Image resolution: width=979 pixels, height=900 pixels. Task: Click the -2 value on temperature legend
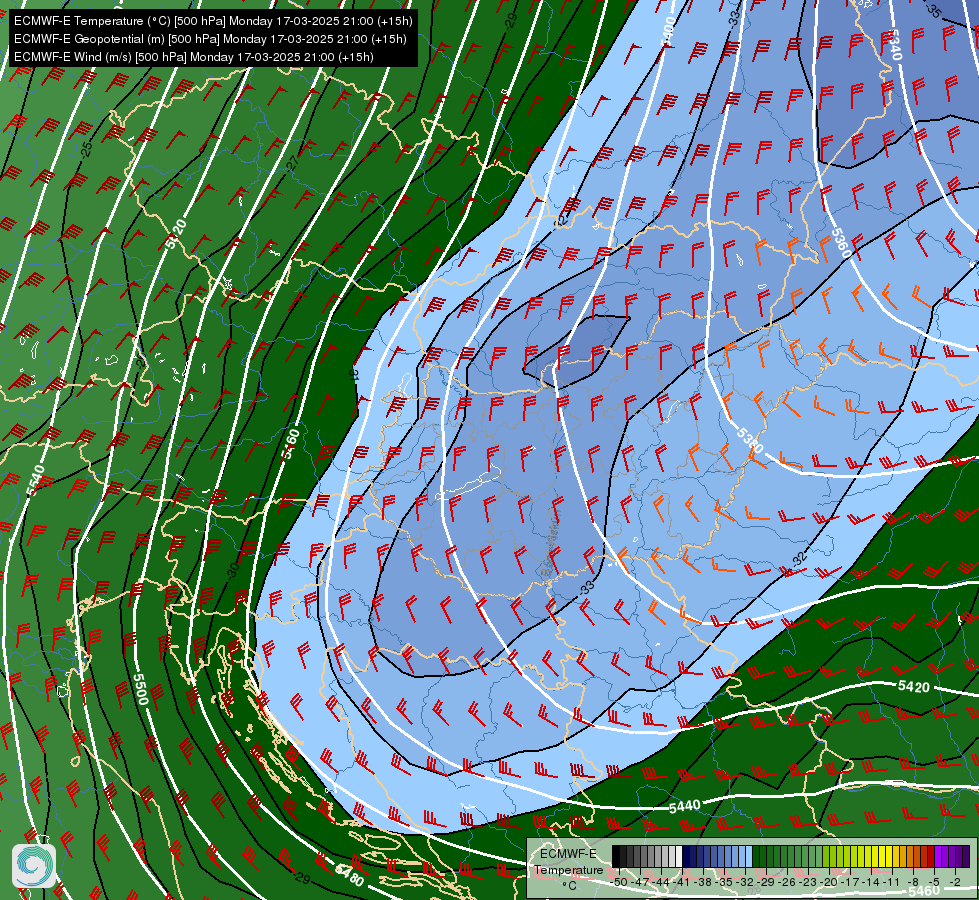955,882
